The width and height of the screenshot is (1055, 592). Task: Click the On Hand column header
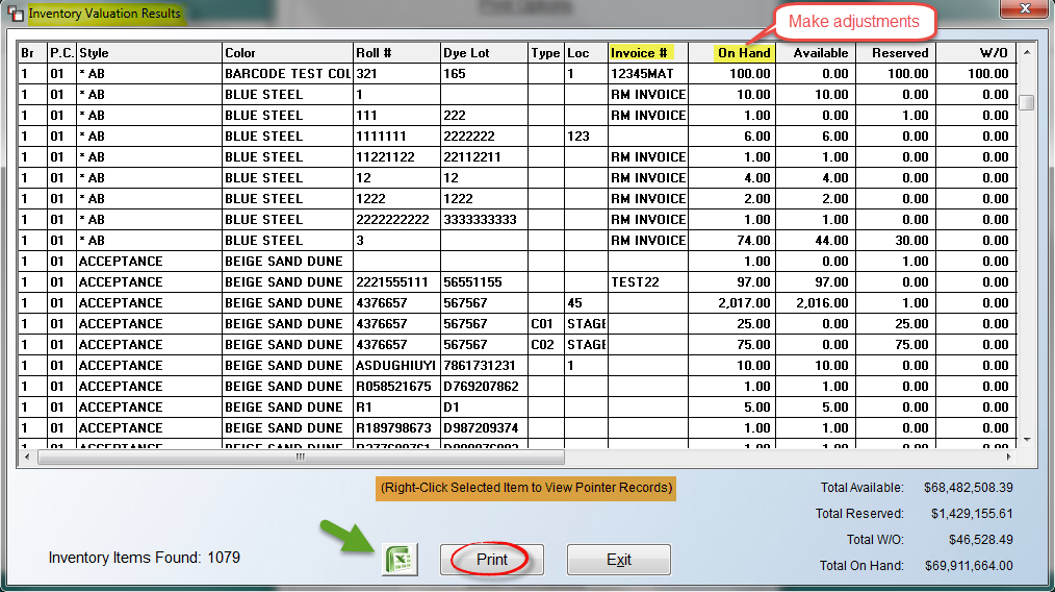point(731,52)
